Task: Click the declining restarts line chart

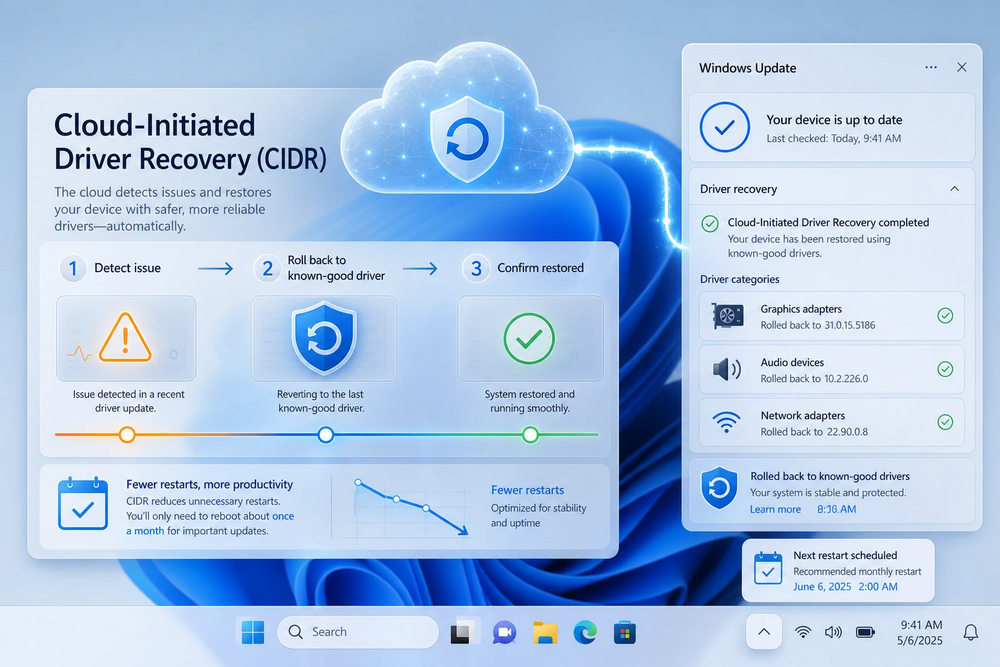Action: coord(411,507)
